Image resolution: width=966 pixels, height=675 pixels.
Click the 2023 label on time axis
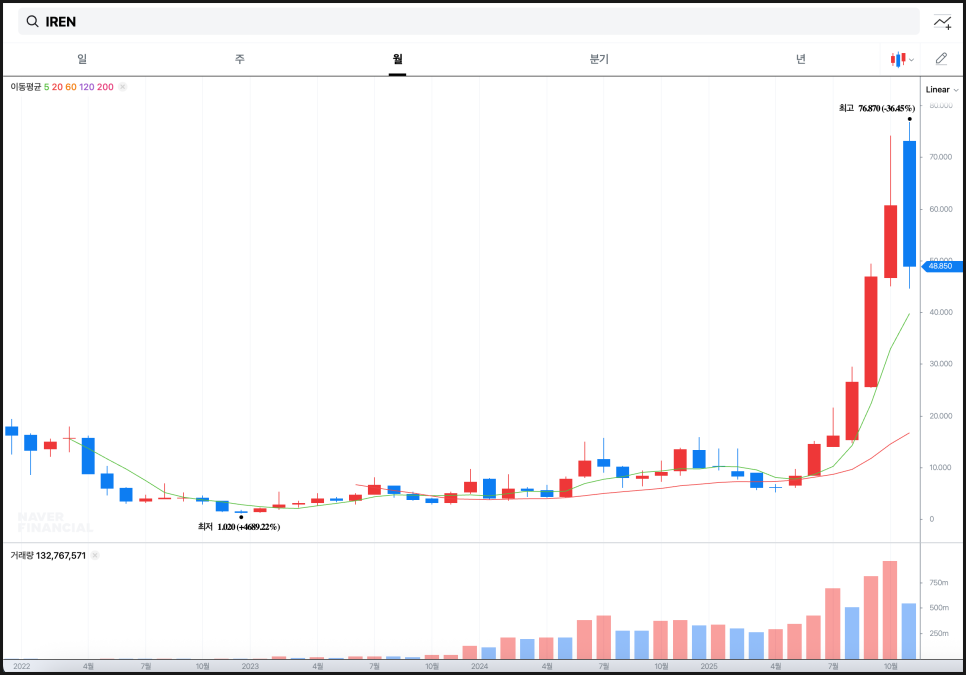250,666
